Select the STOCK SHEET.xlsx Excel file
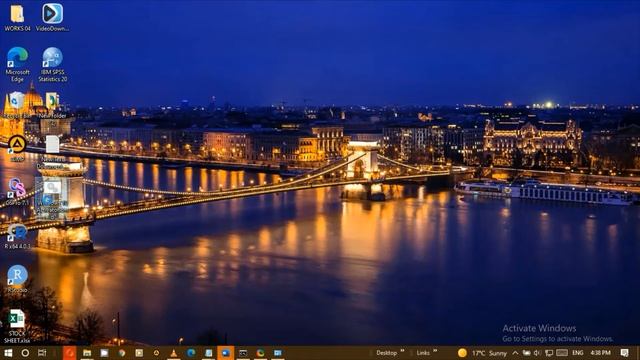Image resolution: width=640 pixels, height=360 pixels. (17, 327)
